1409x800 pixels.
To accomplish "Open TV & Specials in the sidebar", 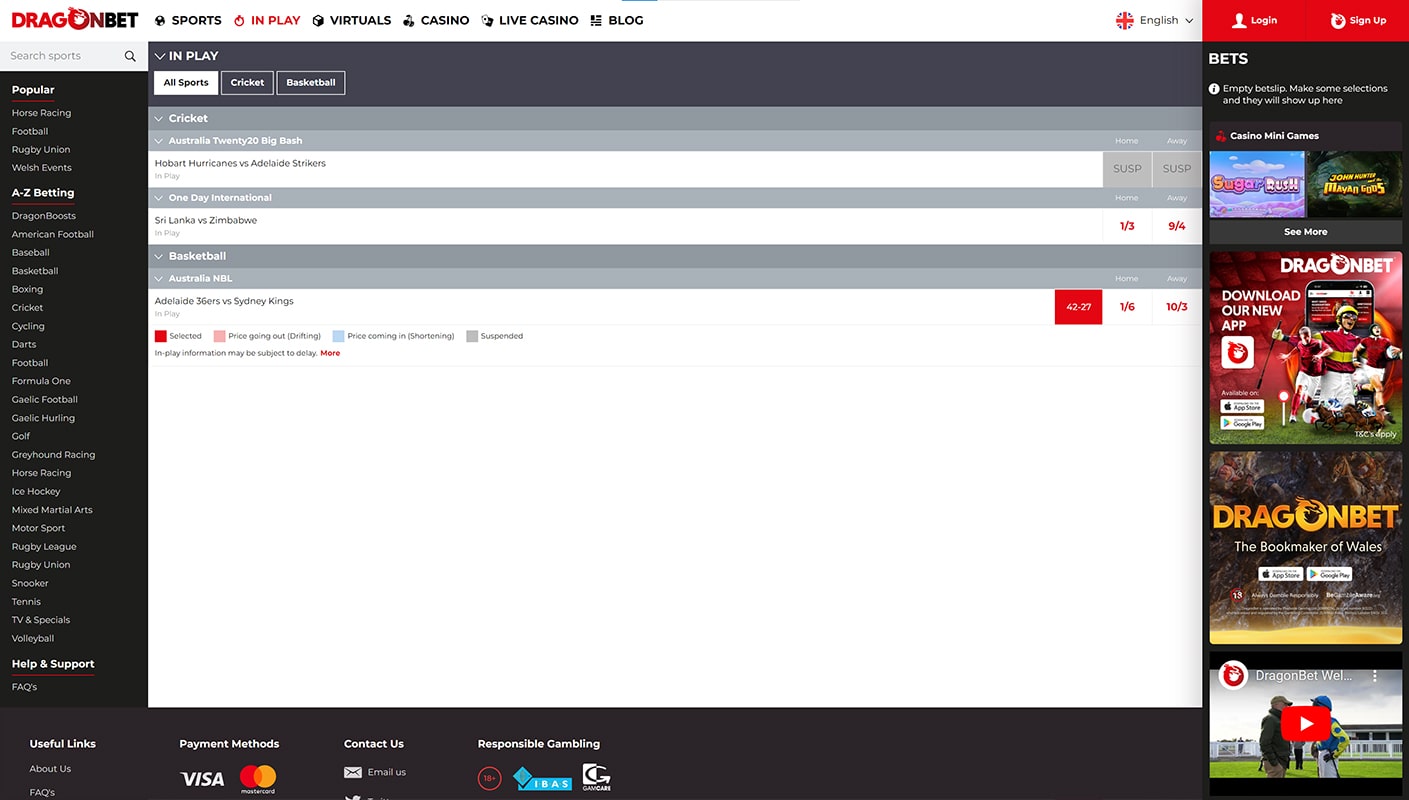I will pyautogui.click(x=41, y=620).
